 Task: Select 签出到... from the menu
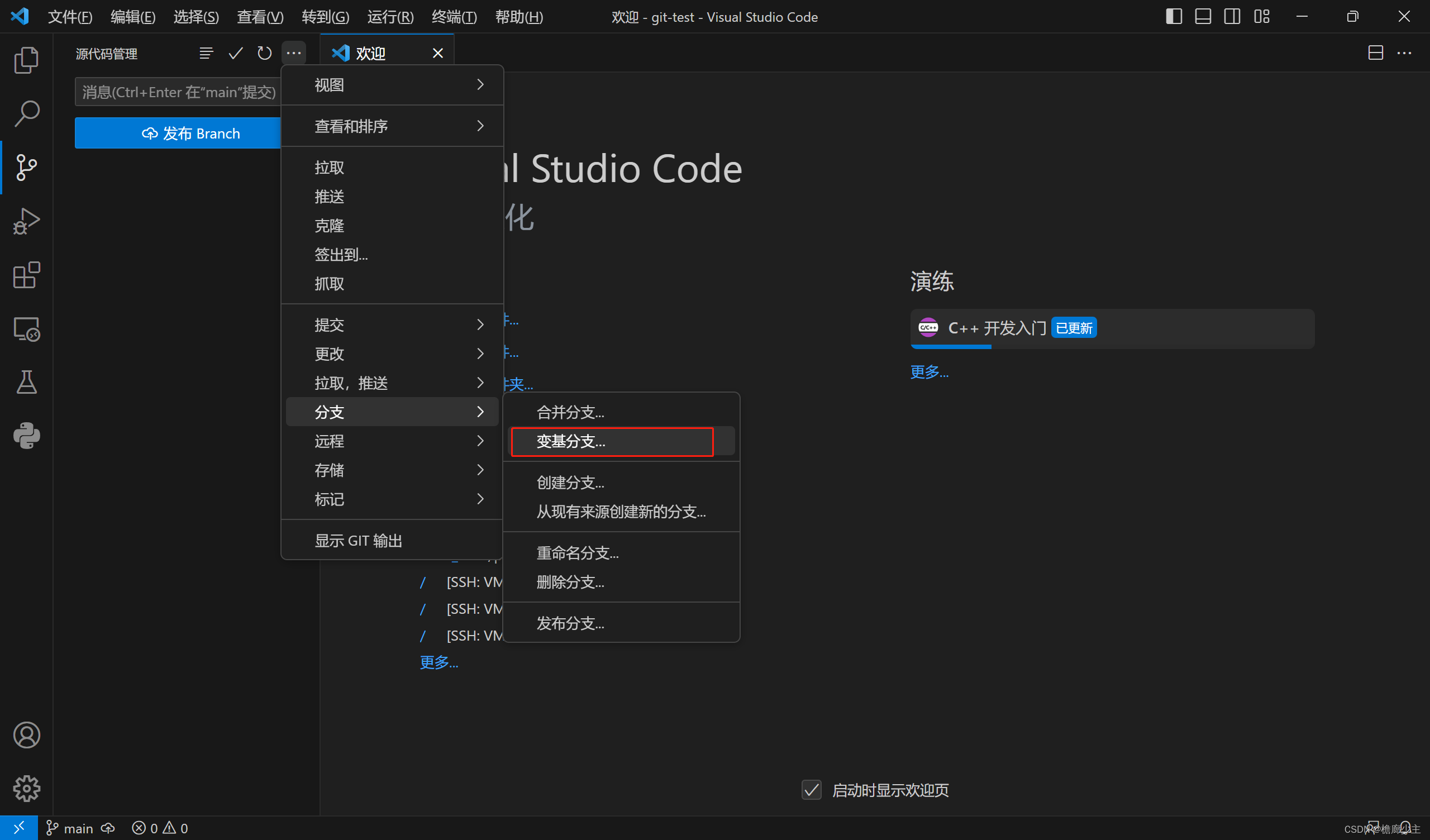tap(392, 254)
